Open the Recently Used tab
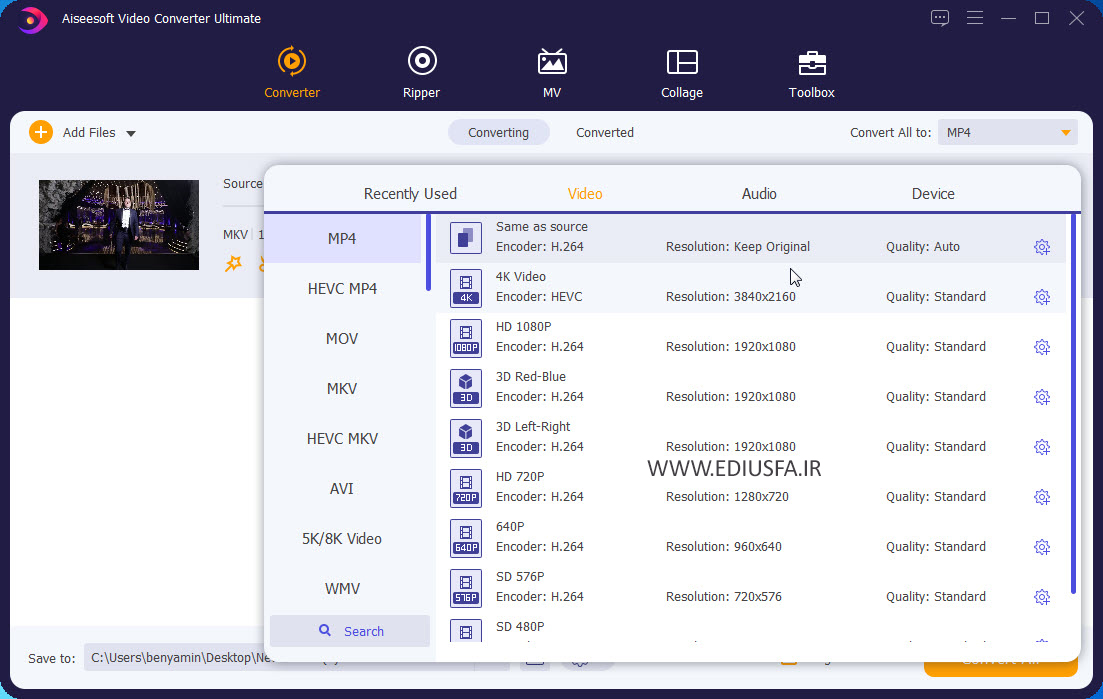Viewport: 1103px width, 699px height. point(410,194)
